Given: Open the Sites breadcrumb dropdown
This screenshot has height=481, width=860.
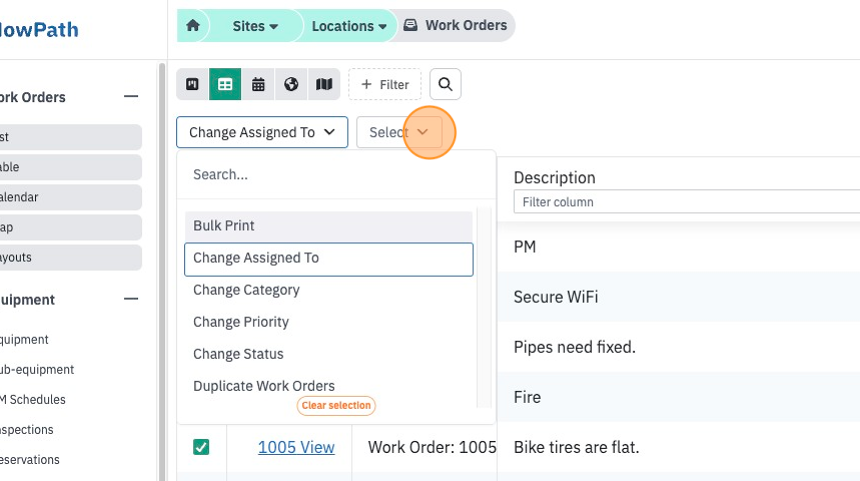Looking at the screenshot, I should point(255,26).
